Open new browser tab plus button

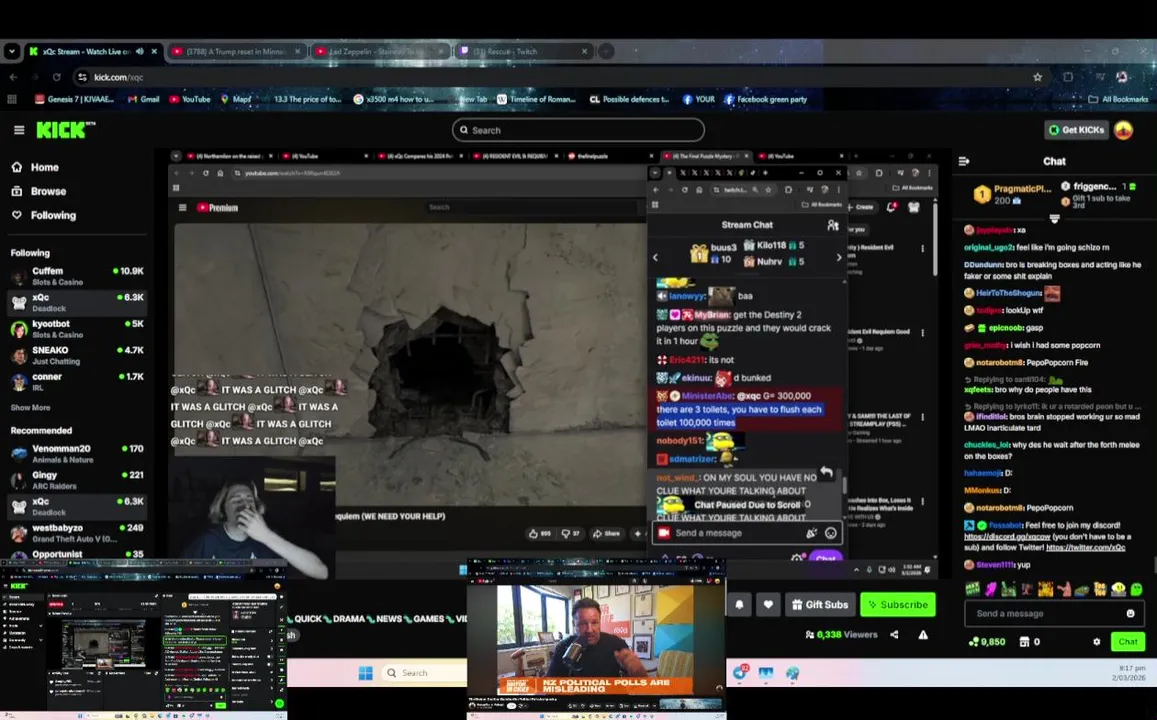click(606, 52)
